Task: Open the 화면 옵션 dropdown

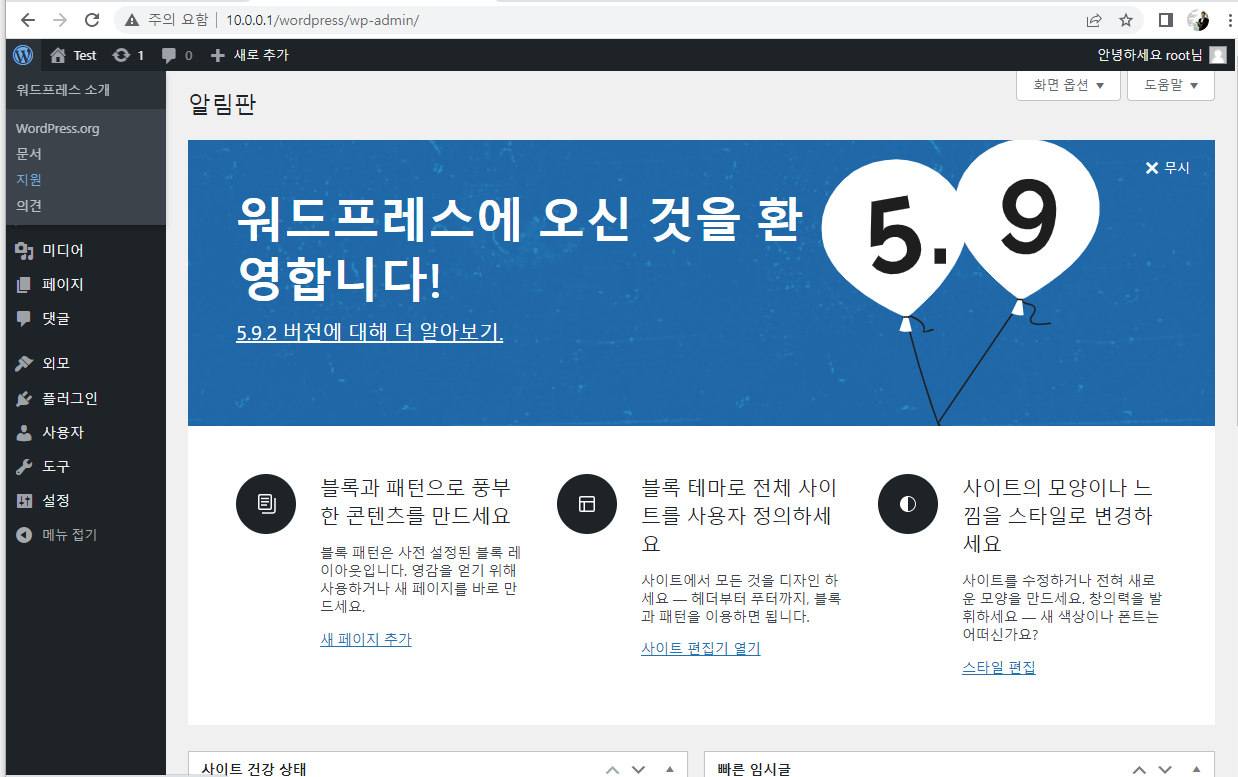Action: coord(1068,85)
